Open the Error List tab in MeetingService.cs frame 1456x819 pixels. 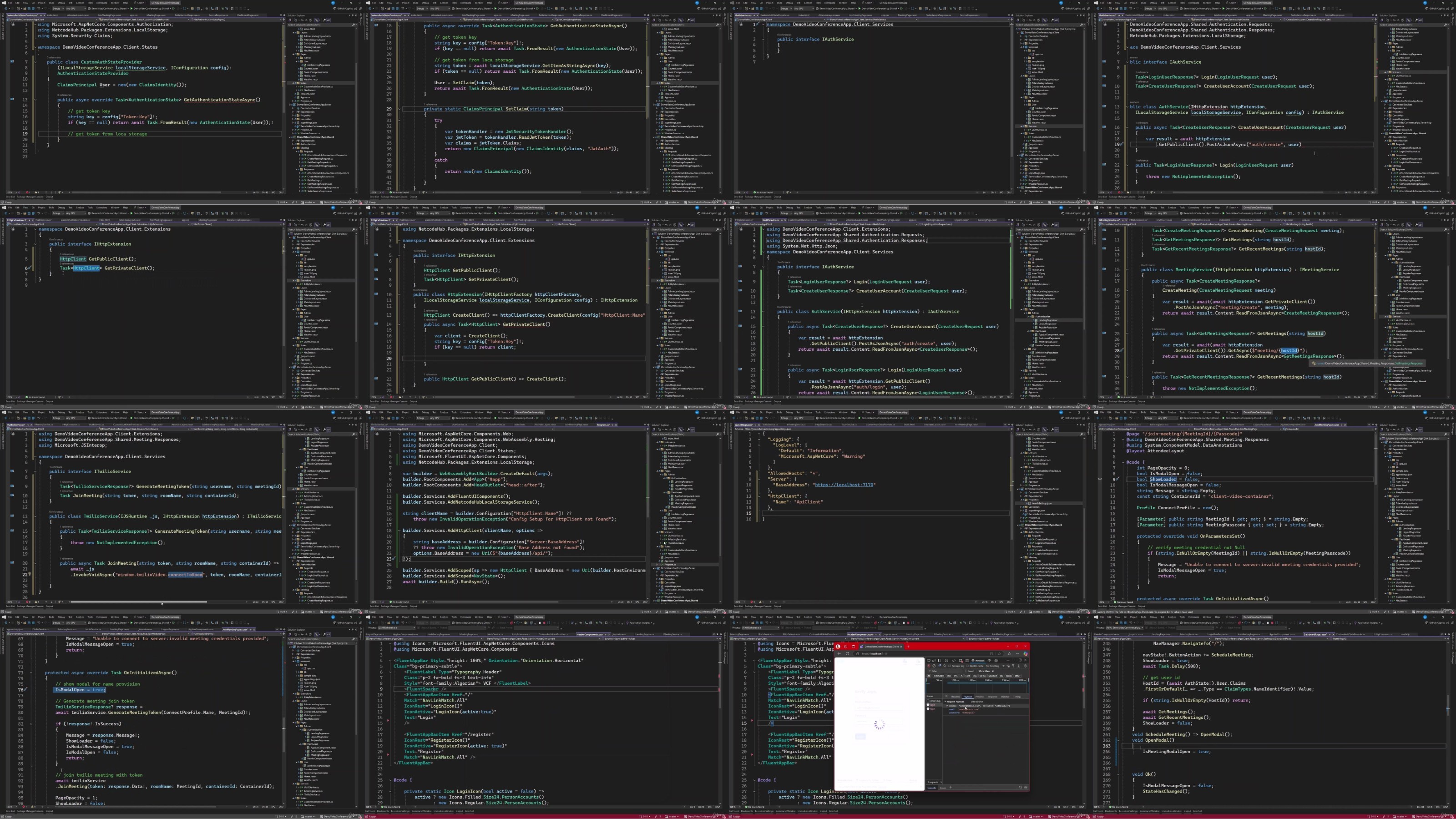pos(1102,402)
